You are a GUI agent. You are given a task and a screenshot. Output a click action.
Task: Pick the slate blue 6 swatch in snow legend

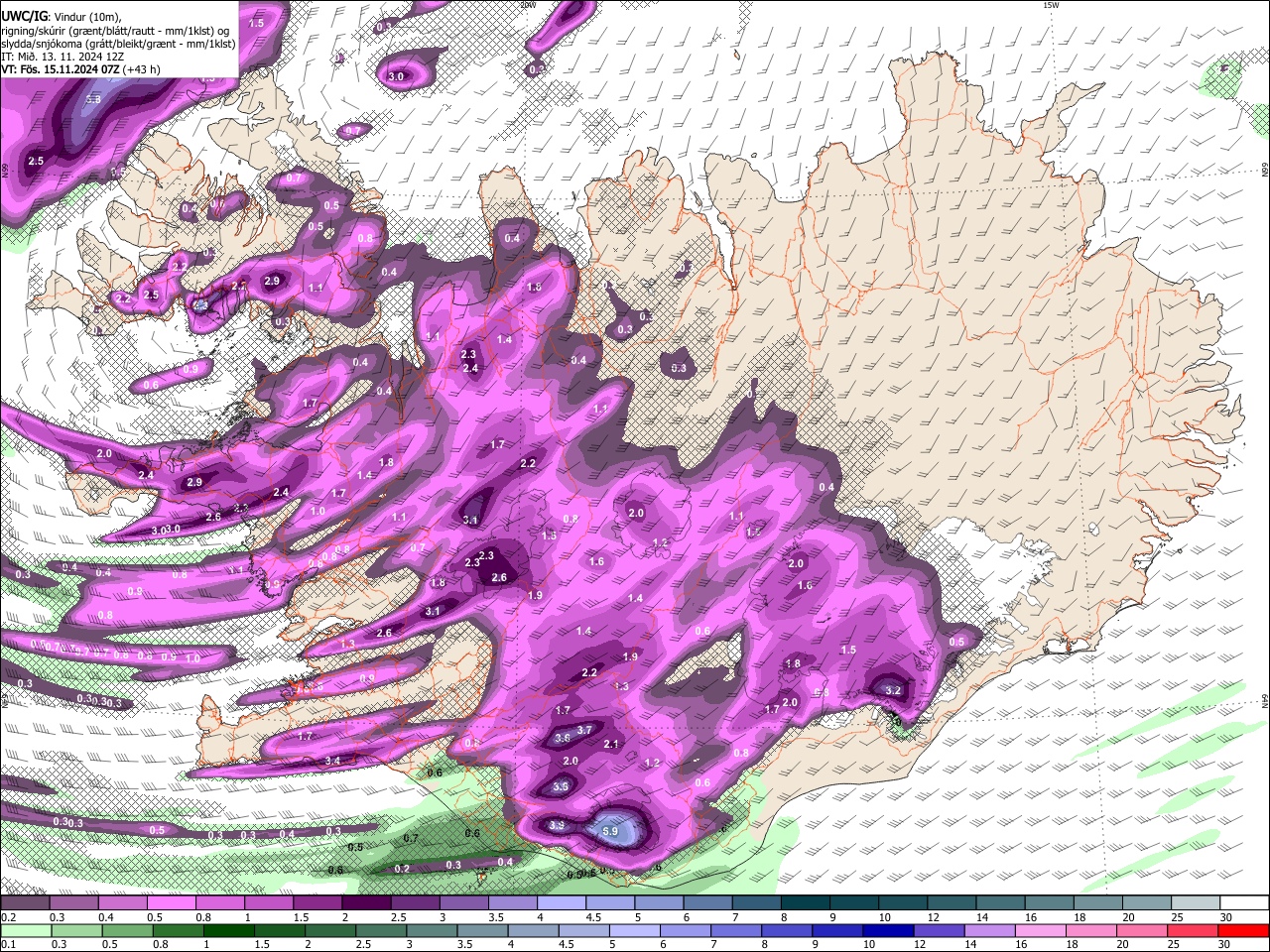click(707, 902)
